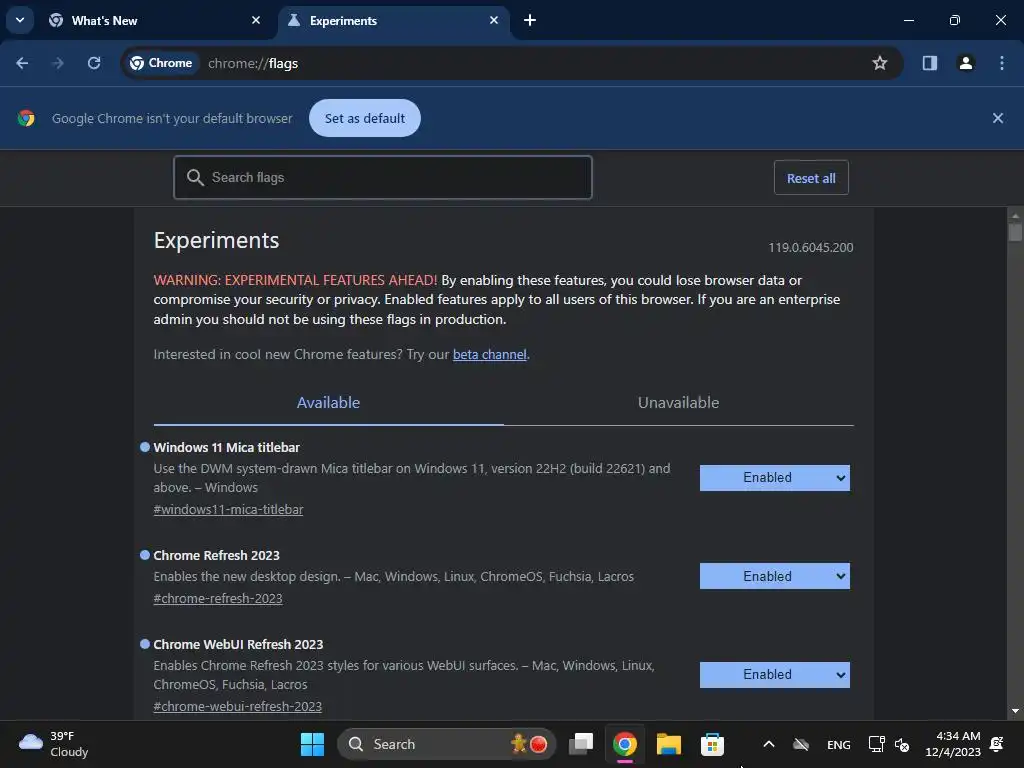Bookmark this page with star icon
This screenshot has width=1024, height=768.
[880, 63]
